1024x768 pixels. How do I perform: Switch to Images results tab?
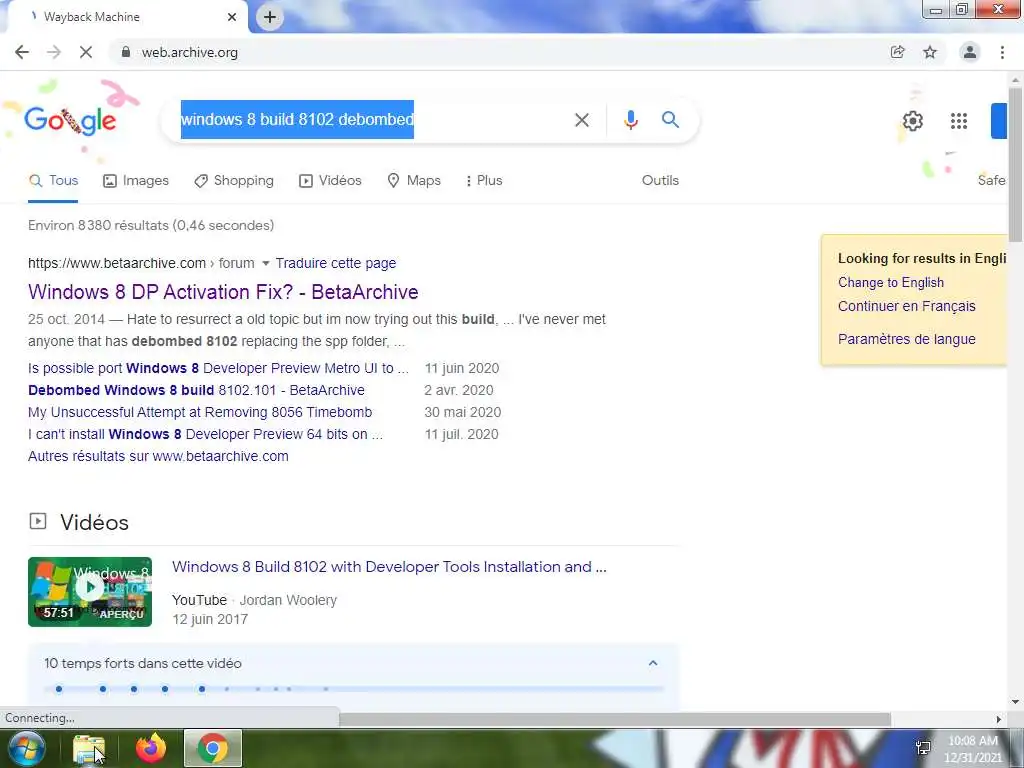coord(136,181)
